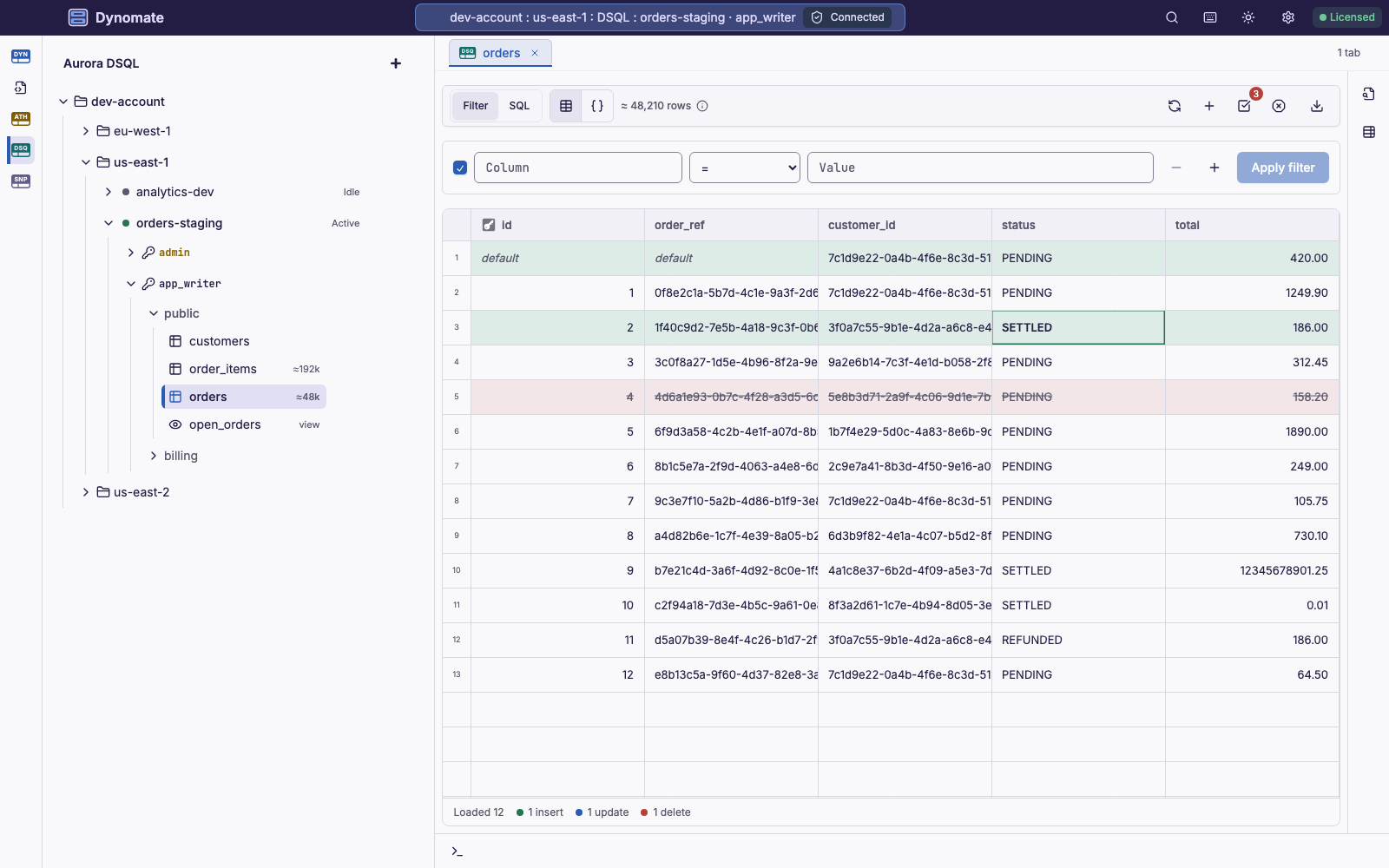Switch to SQL mode
Image resolution: width=1389 pixels, height=868 pixels.
pos(519,106)
